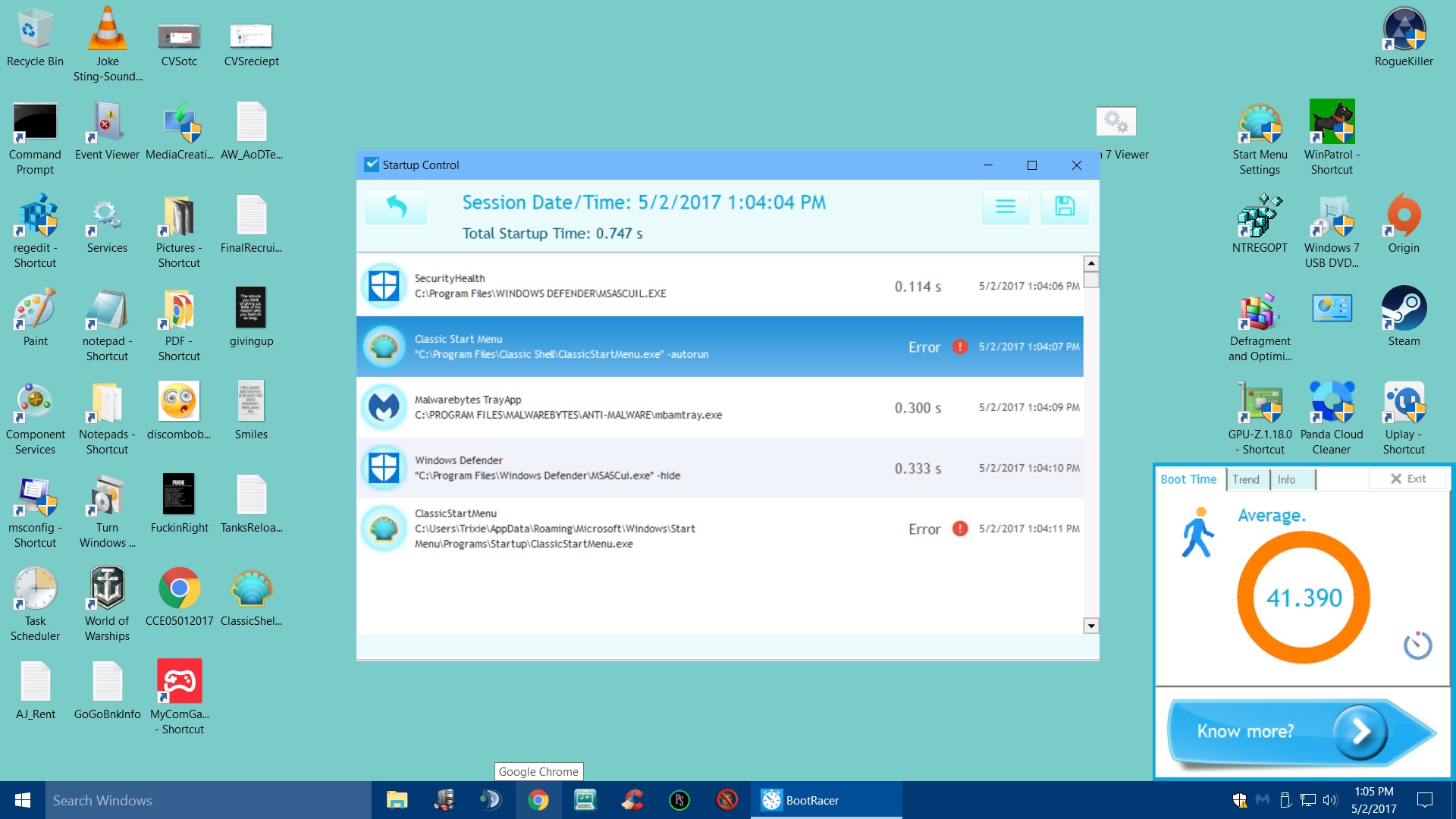Open Google Chrome from the taskbar

(538, 800)
